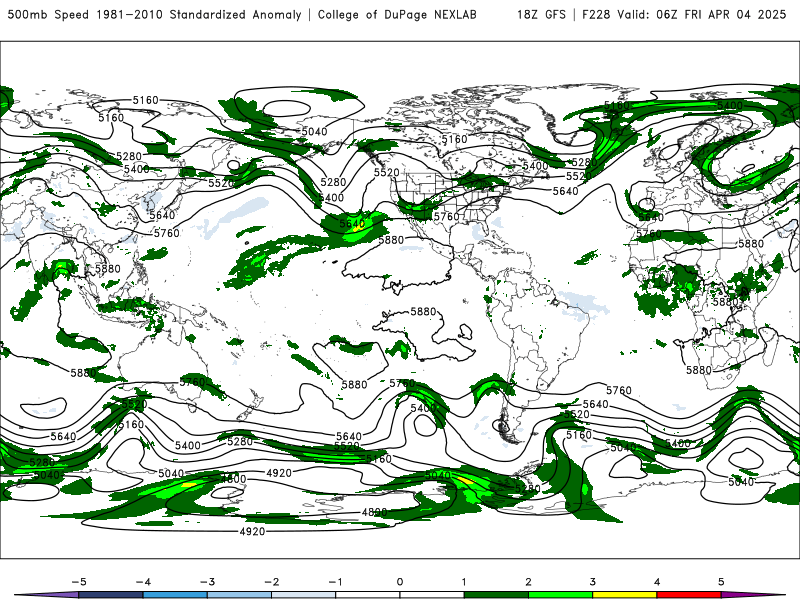This screenshot has width=800, height=600.
Task: Click the positive legend label '2'
Action: [528, 582]
